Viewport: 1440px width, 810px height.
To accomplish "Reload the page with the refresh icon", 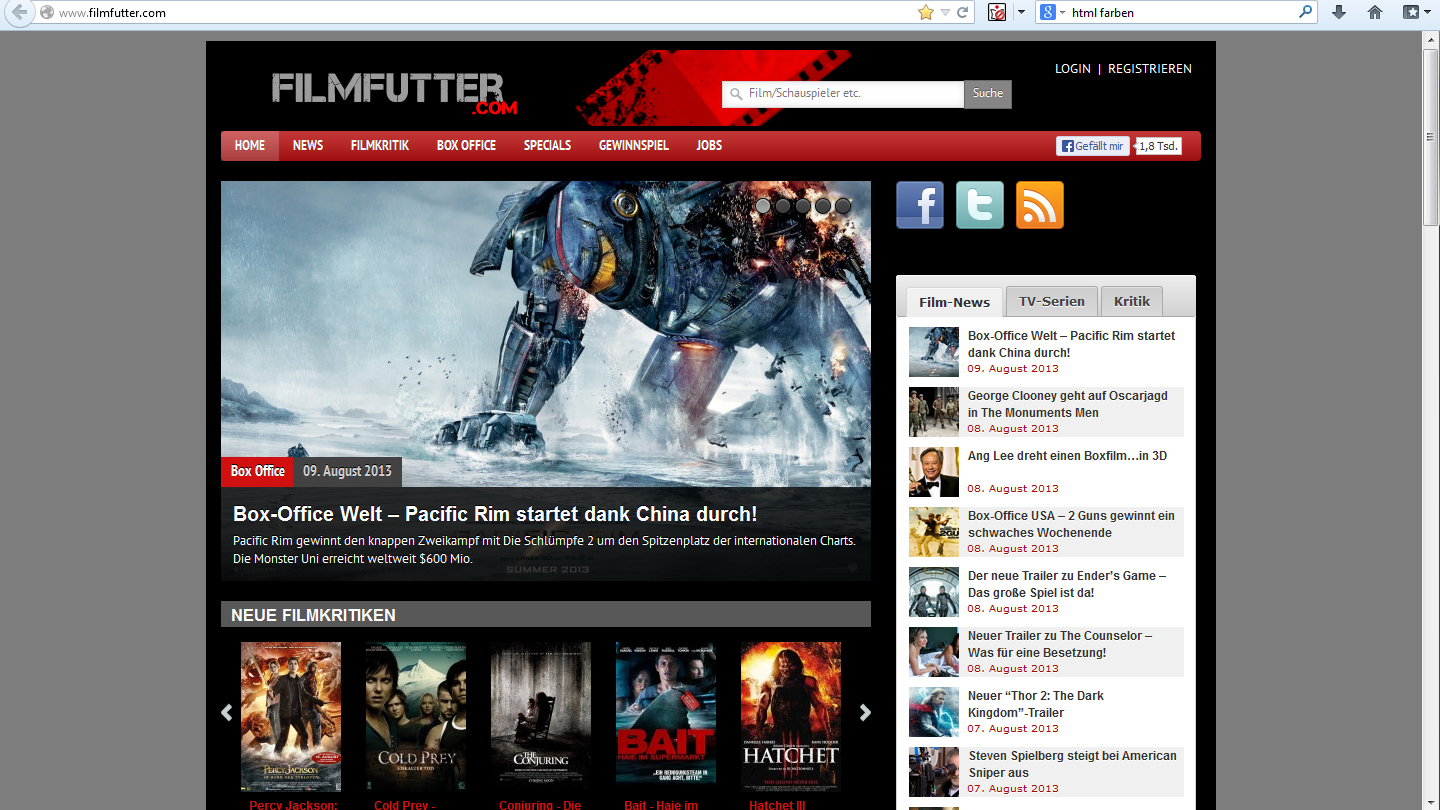I will (x=963, y=13).
